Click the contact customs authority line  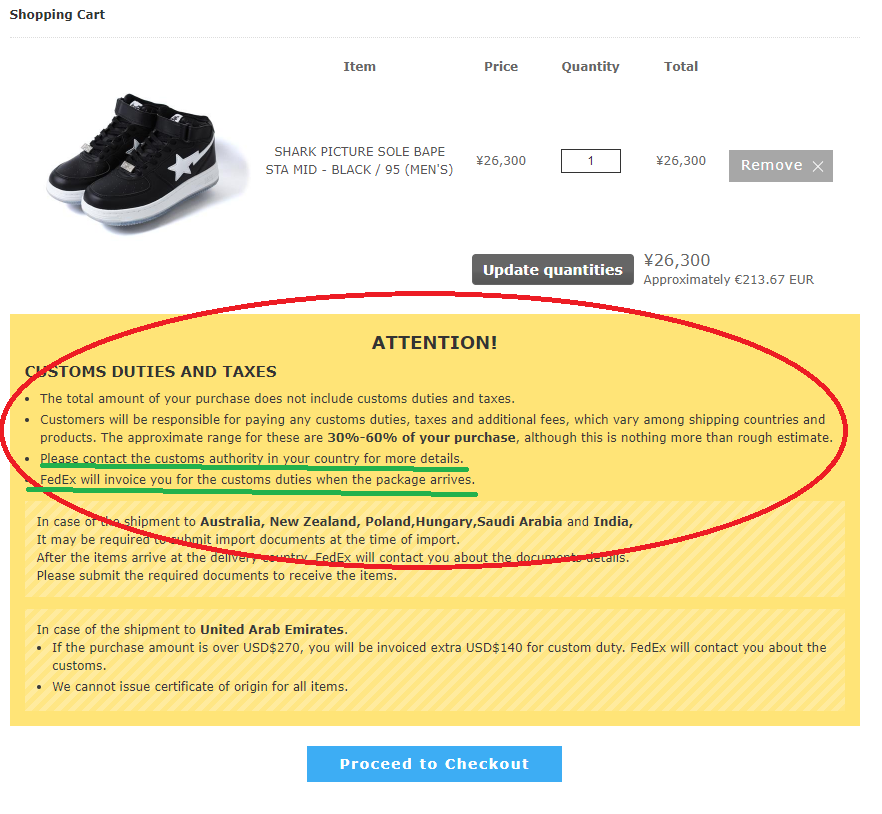click(251, 458)
